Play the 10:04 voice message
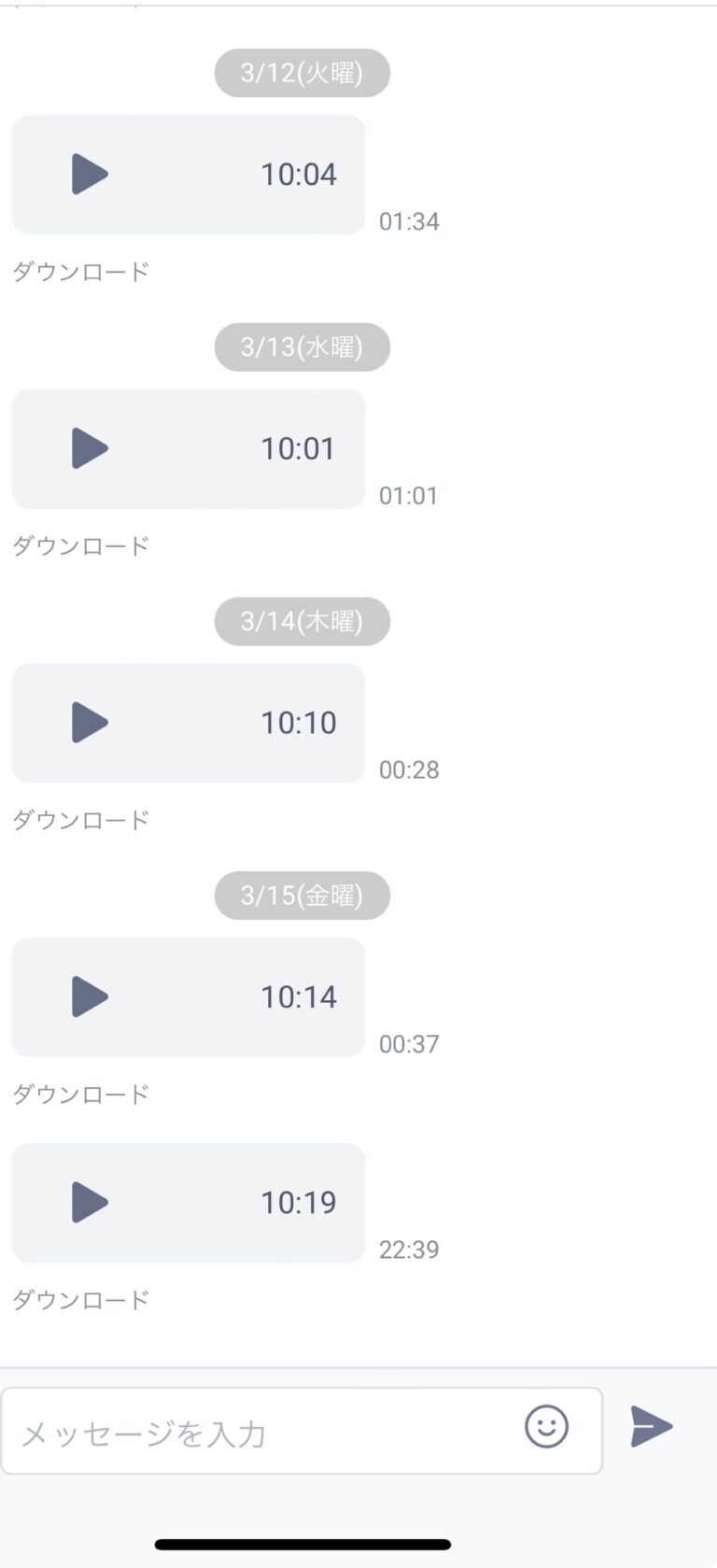This screenshot has width=717, height=1568. [91, 175]
